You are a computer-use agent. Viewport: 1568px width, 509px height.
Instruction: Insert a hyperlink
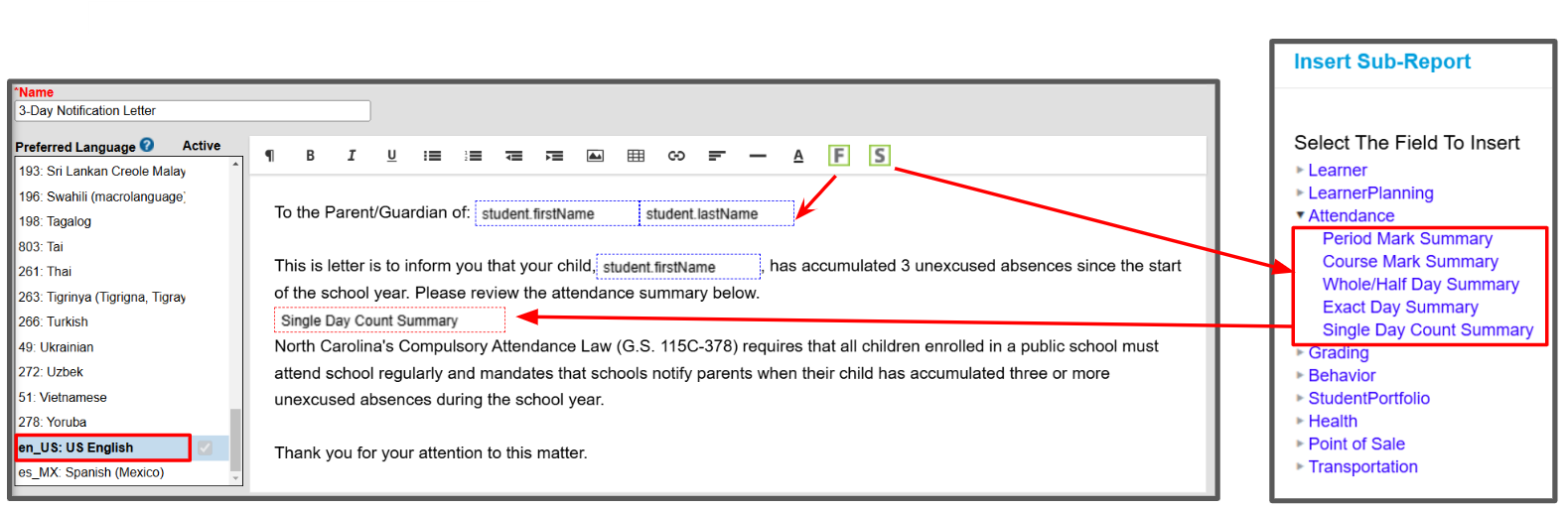click(x=676, y=156)
